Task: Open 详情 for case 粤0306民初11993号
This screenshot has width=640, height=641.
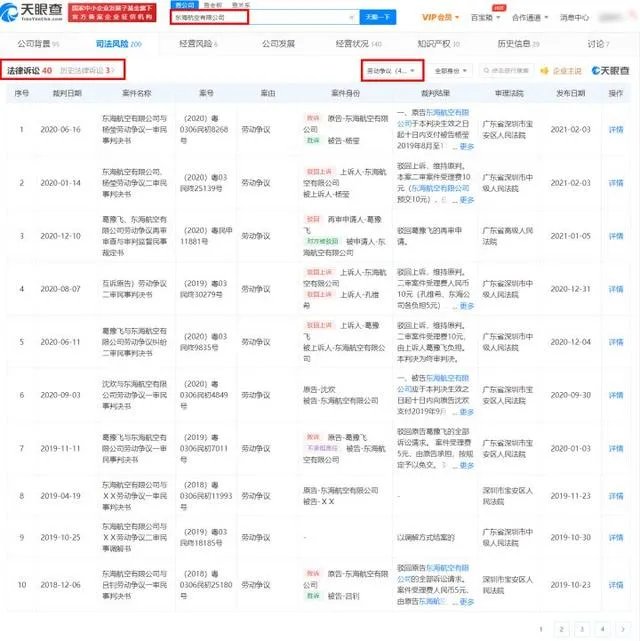Action: click(616, 496)
